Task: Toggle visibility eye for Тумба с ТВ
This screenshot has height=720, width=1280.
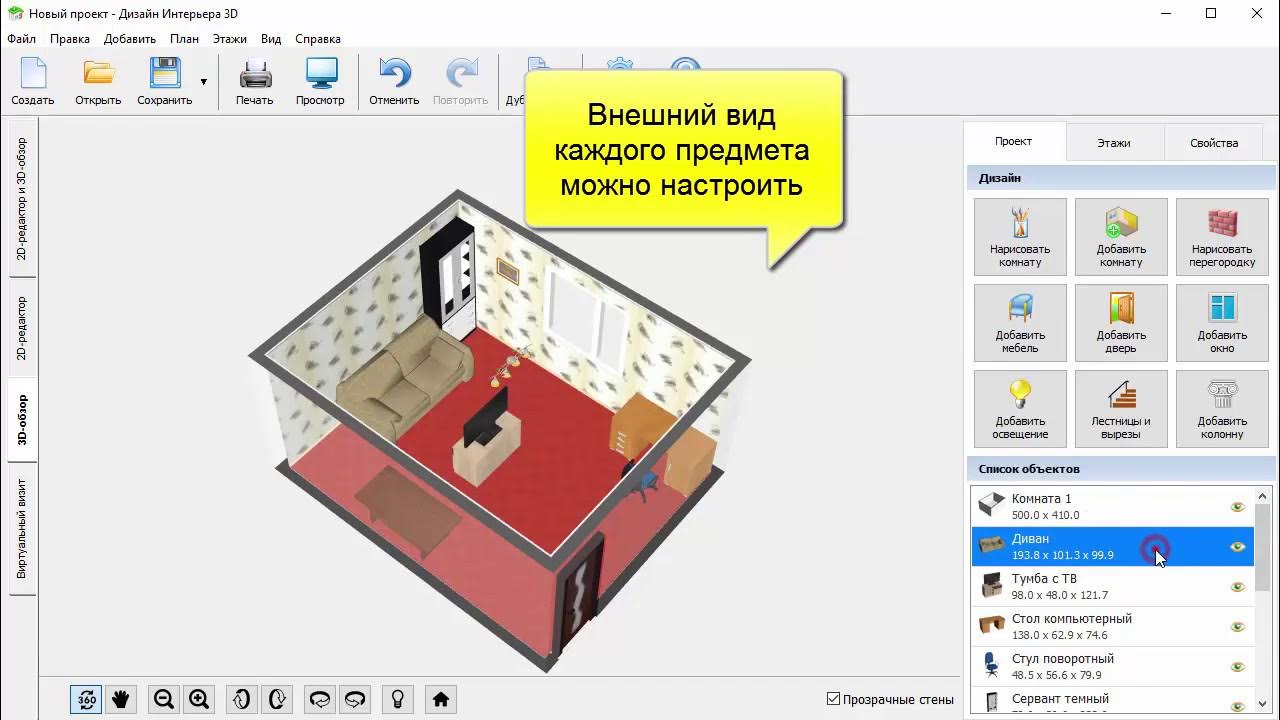Action: [1238, 587]
